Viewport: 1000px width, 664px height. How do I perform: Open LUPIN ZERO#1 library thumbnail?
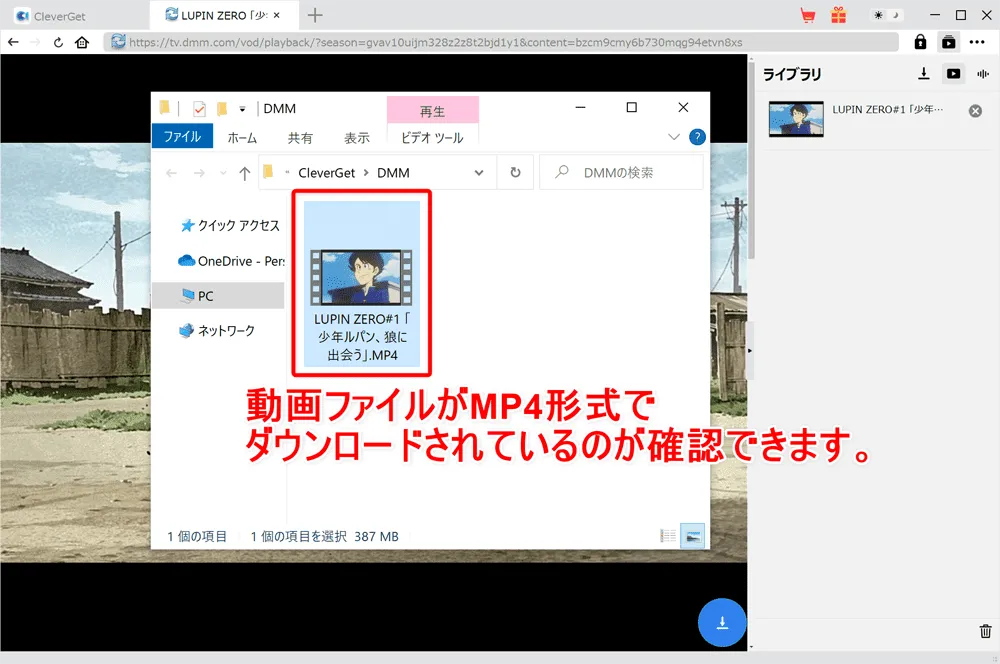(796, 119)
